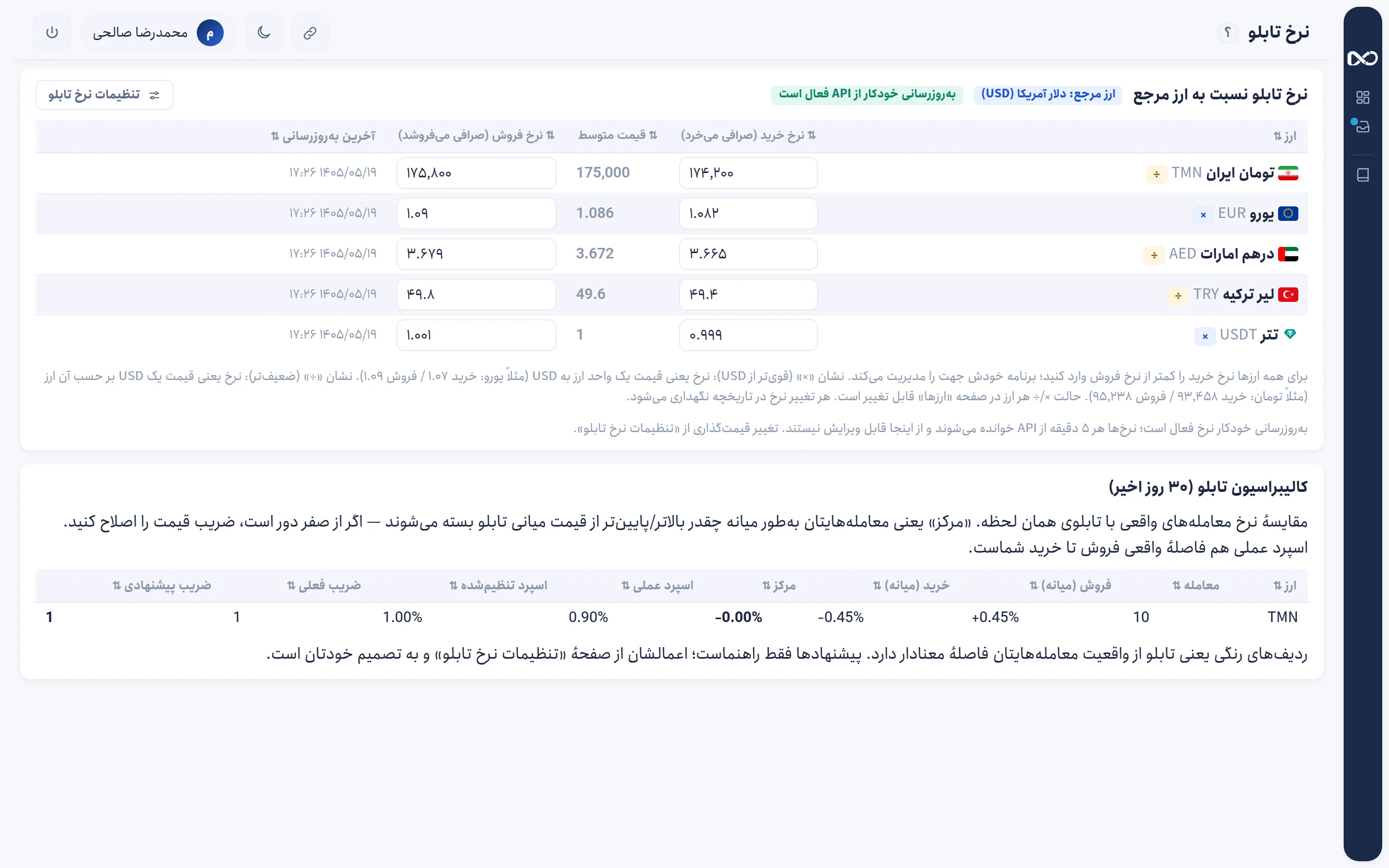The image size is (1389, 868).
Task: Click the Tether gem icon in USDT row
Action: click(x=1290, y=334)
